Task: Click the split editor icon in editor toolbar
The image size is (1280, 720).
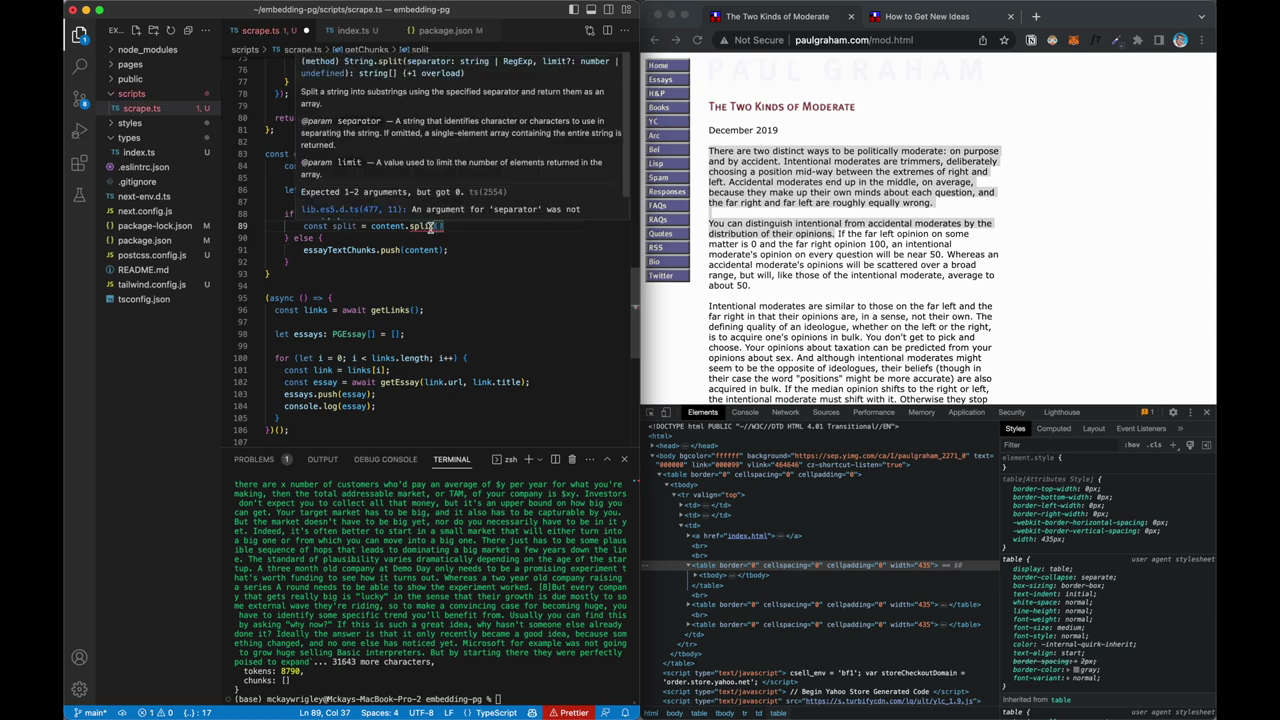Action: coord(607,30)
